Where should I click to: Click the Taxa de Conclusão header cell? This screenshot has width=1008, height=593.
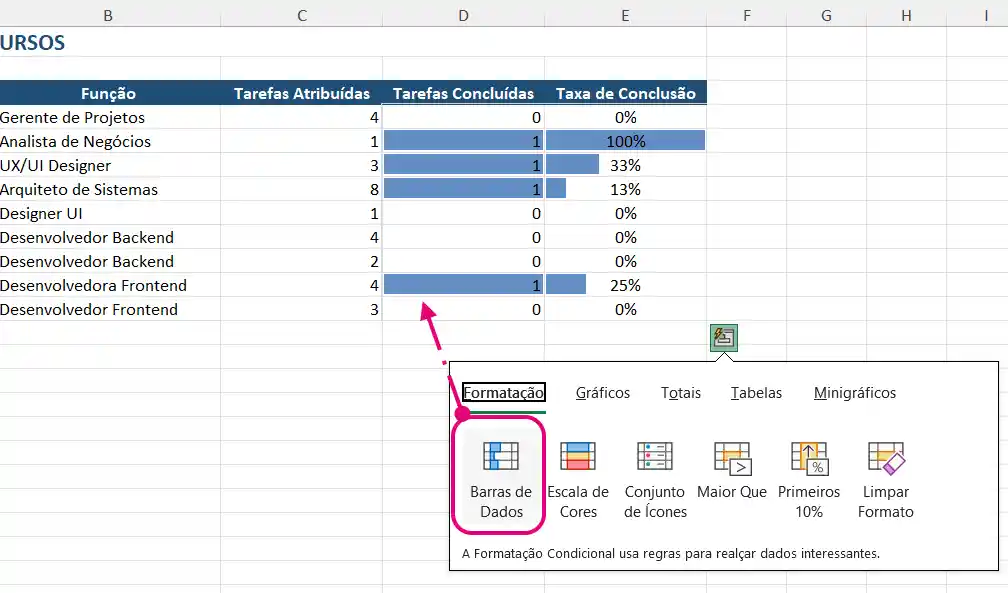pyautogui.click(x=625, y=93)
